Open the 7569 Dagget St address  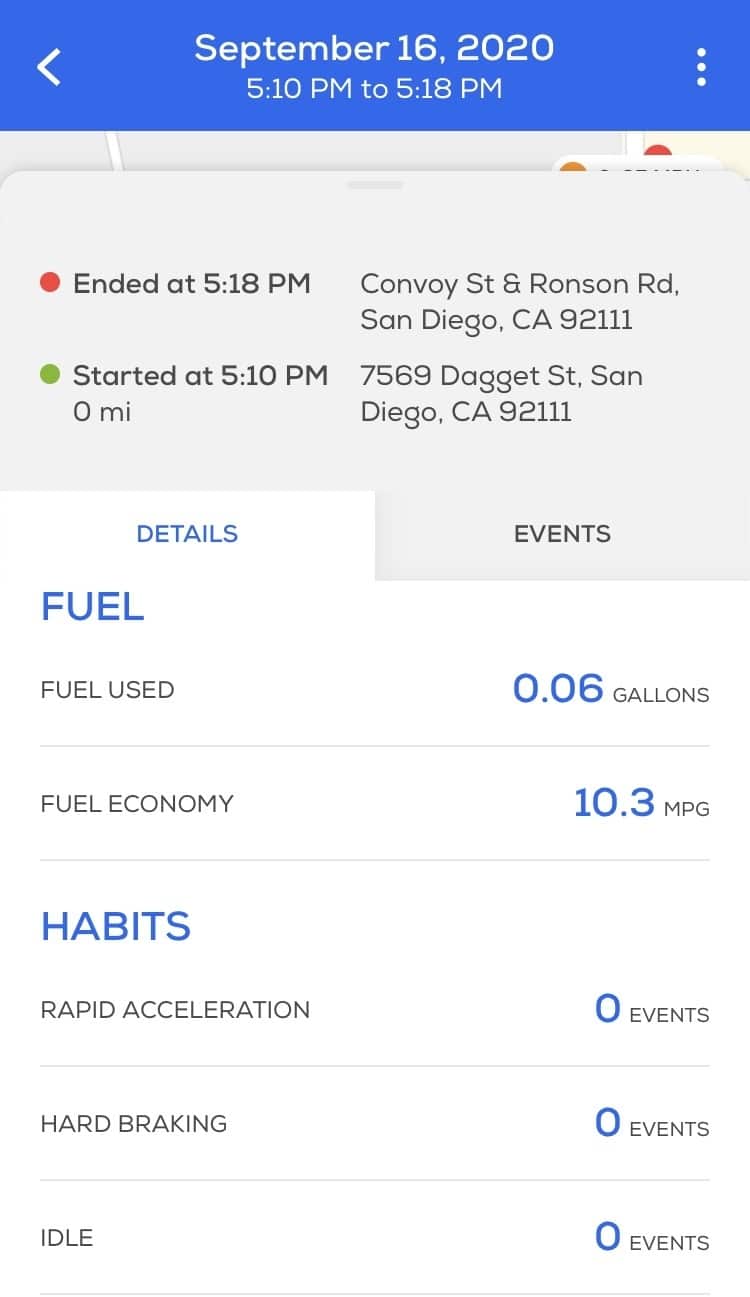(x=502, y=394)
